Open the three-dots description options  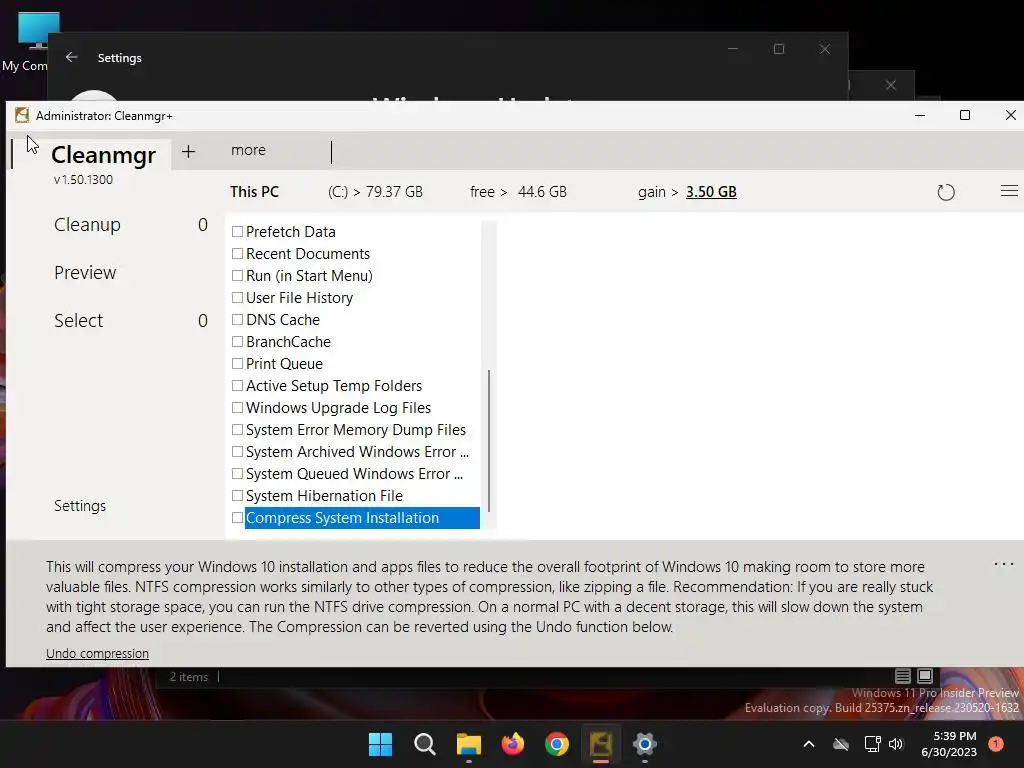(x=1004, y=564)
